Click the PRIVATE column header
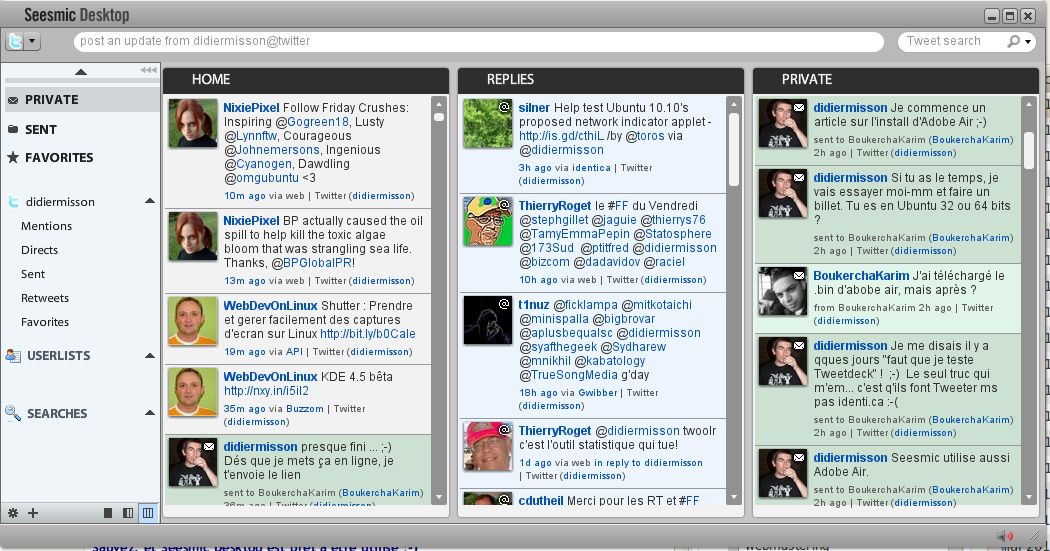 [x=895, y=80]
